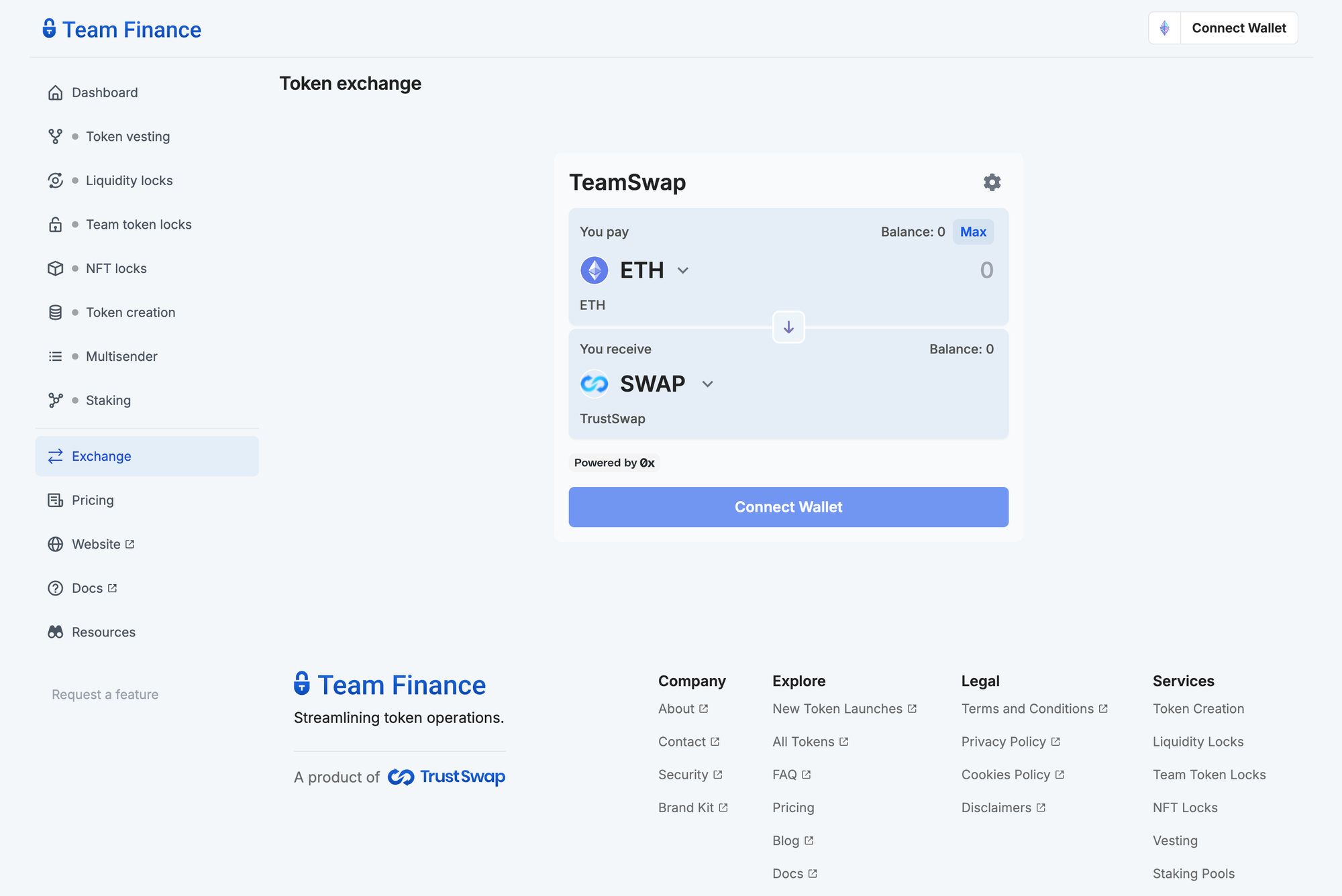Image resolution: width=1342 pixels, height=896 pixels.
Task: Click the Ethereum network icon in header
Action: (1165, 28)
